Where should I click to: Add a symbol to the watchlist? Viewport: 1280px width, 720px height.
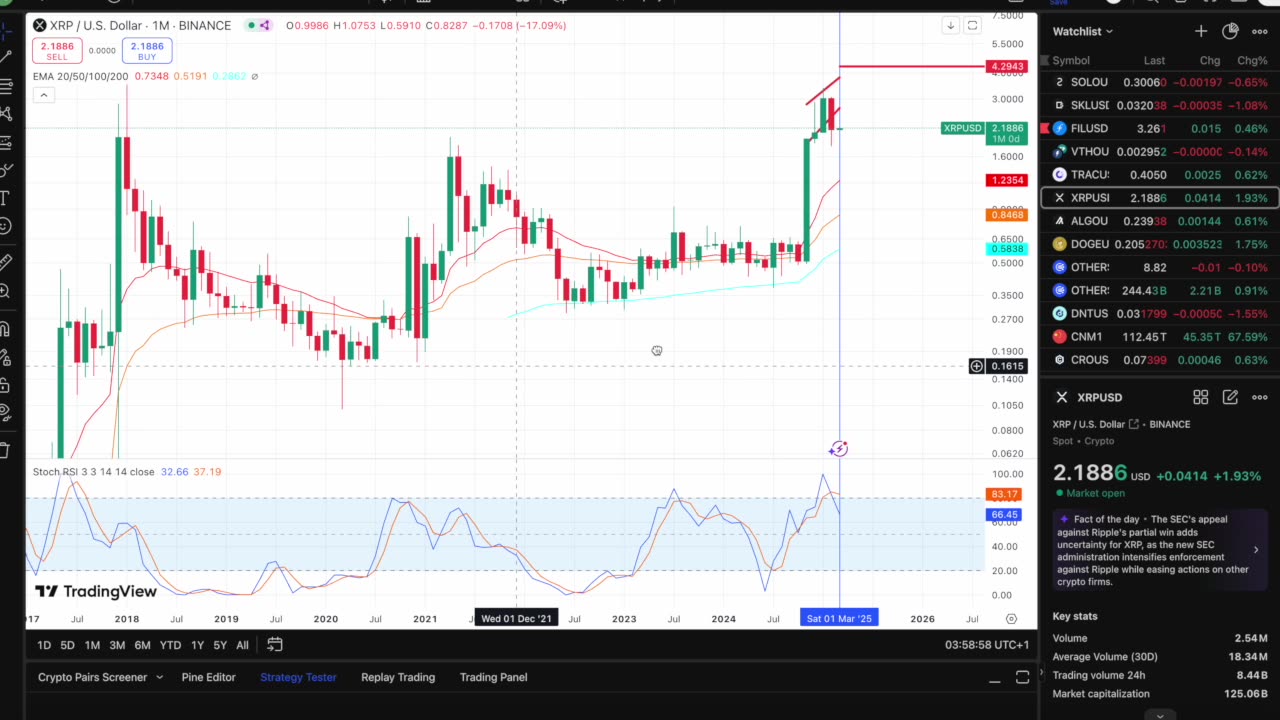[1200, 32]
